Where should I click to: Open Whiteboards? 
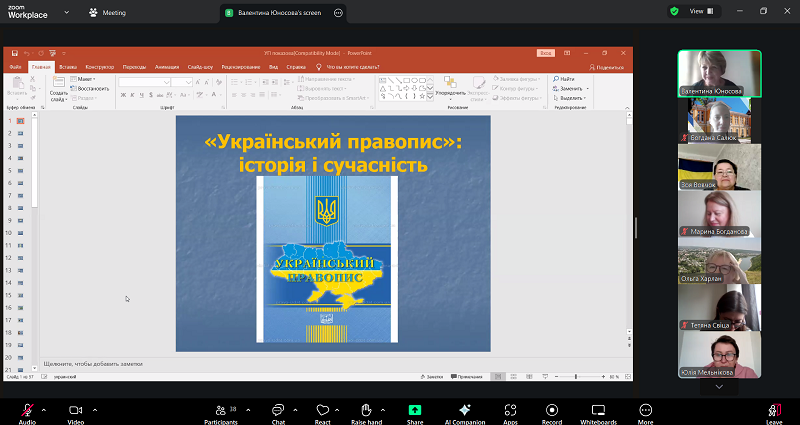[598, 410]
